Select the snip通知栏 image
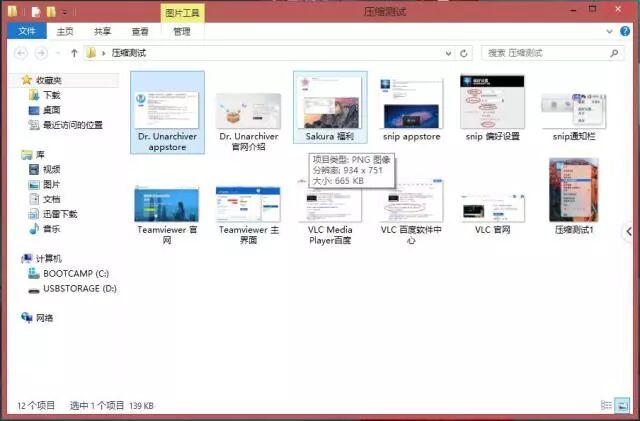Viewport: 640px width, 421px height. (574, 117)
